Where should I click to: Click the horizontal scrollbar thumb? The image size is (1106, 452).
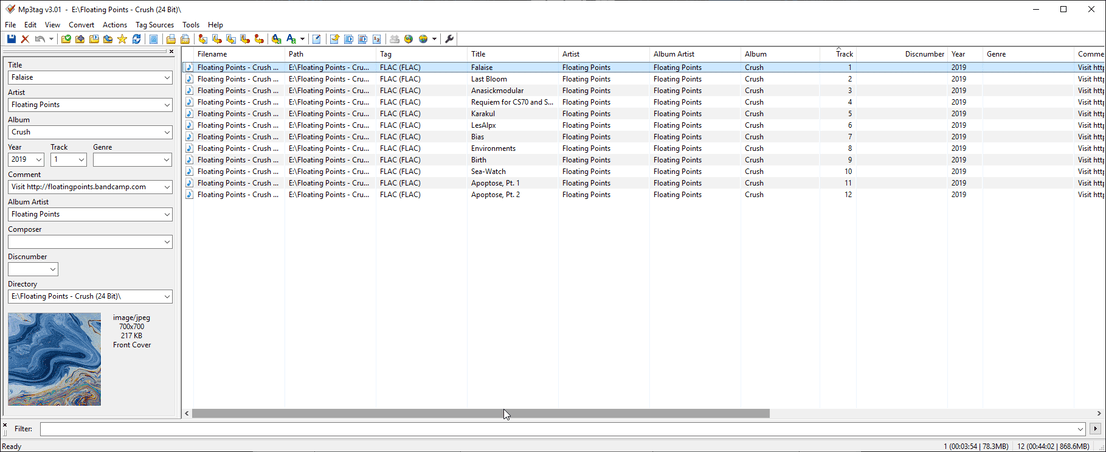point(480,413)
